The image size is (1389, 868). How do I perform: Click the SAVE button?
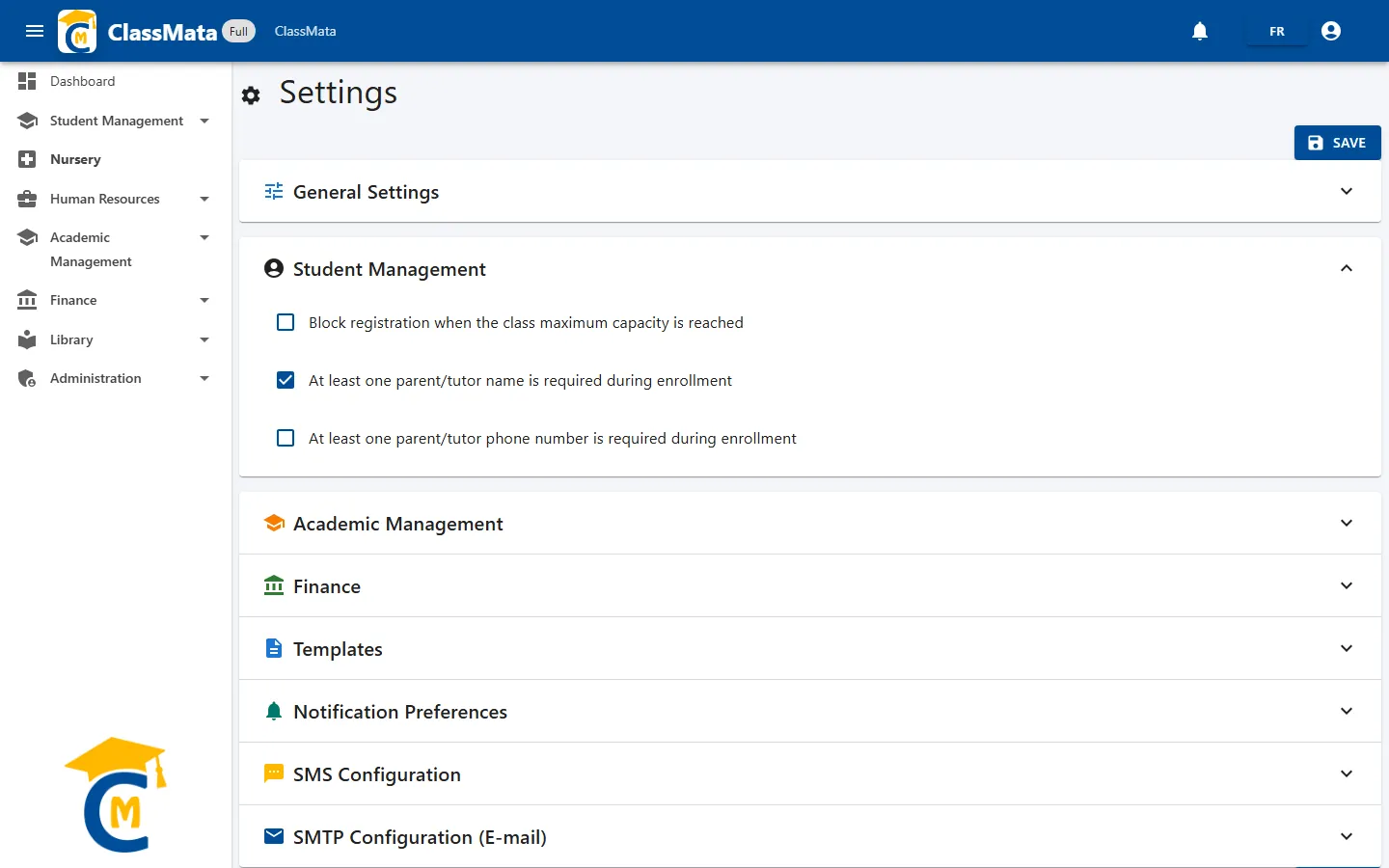1337,143
